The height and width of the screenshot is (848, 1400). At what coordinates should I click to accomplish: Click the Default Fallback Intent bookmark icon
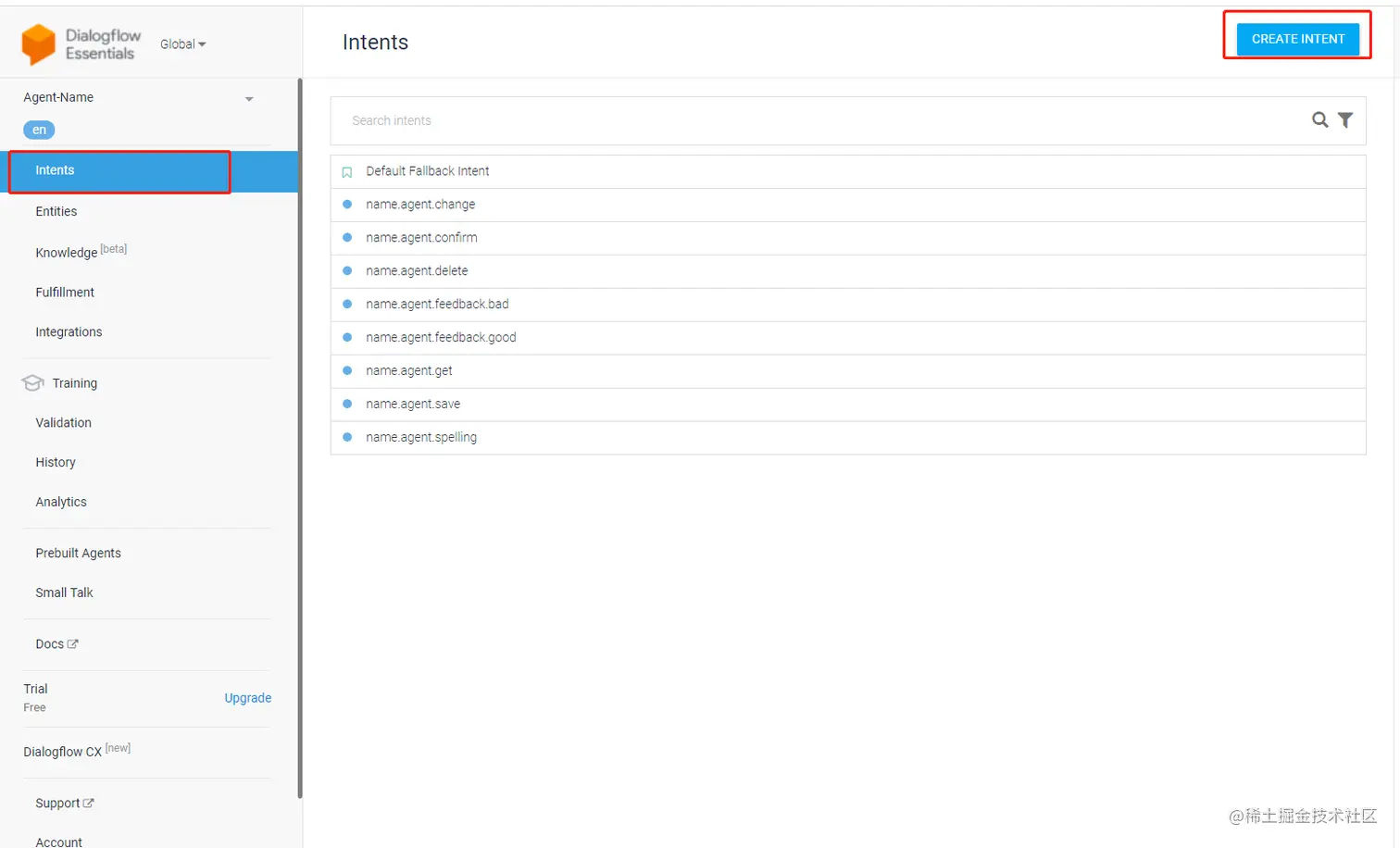[x=347, y=172]
